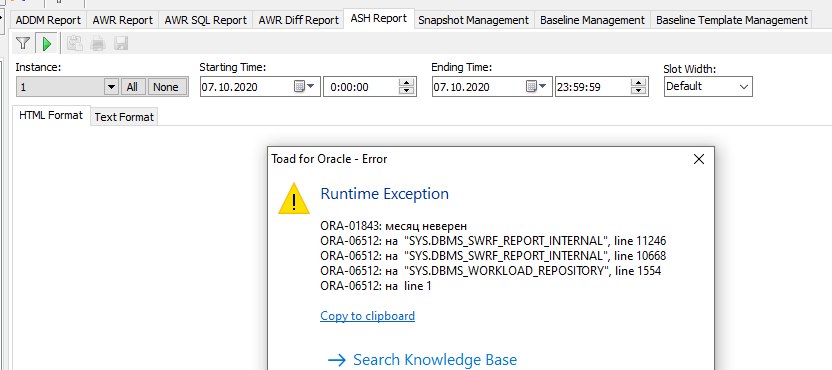The image size is (832, 370).
Task: Switch to the AWR Report tab
Action: [x=123, y=20]
